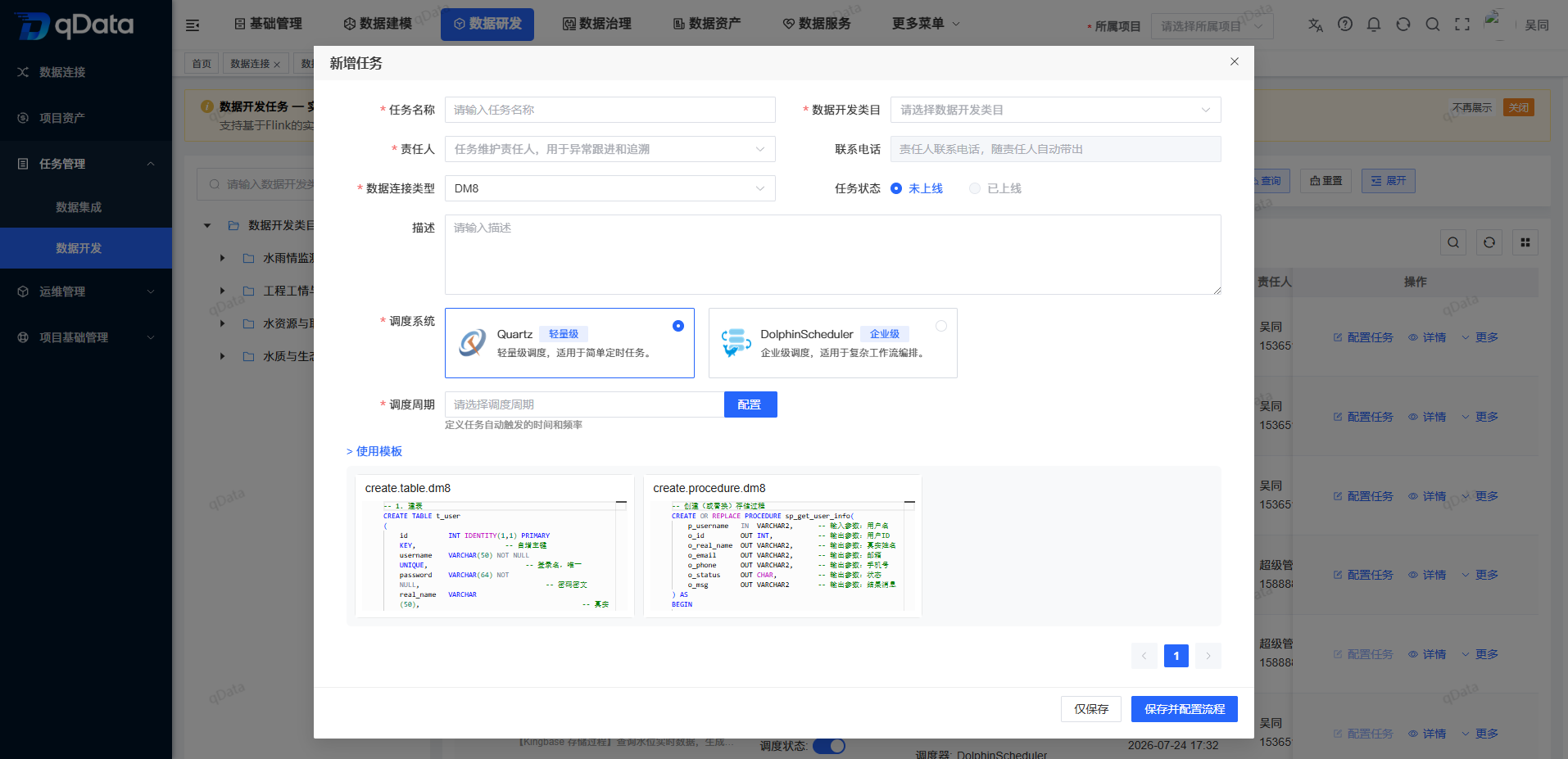Click 配置任务 in first table row
This screenshot has width=1568, height=759.
click(1363, 337)
